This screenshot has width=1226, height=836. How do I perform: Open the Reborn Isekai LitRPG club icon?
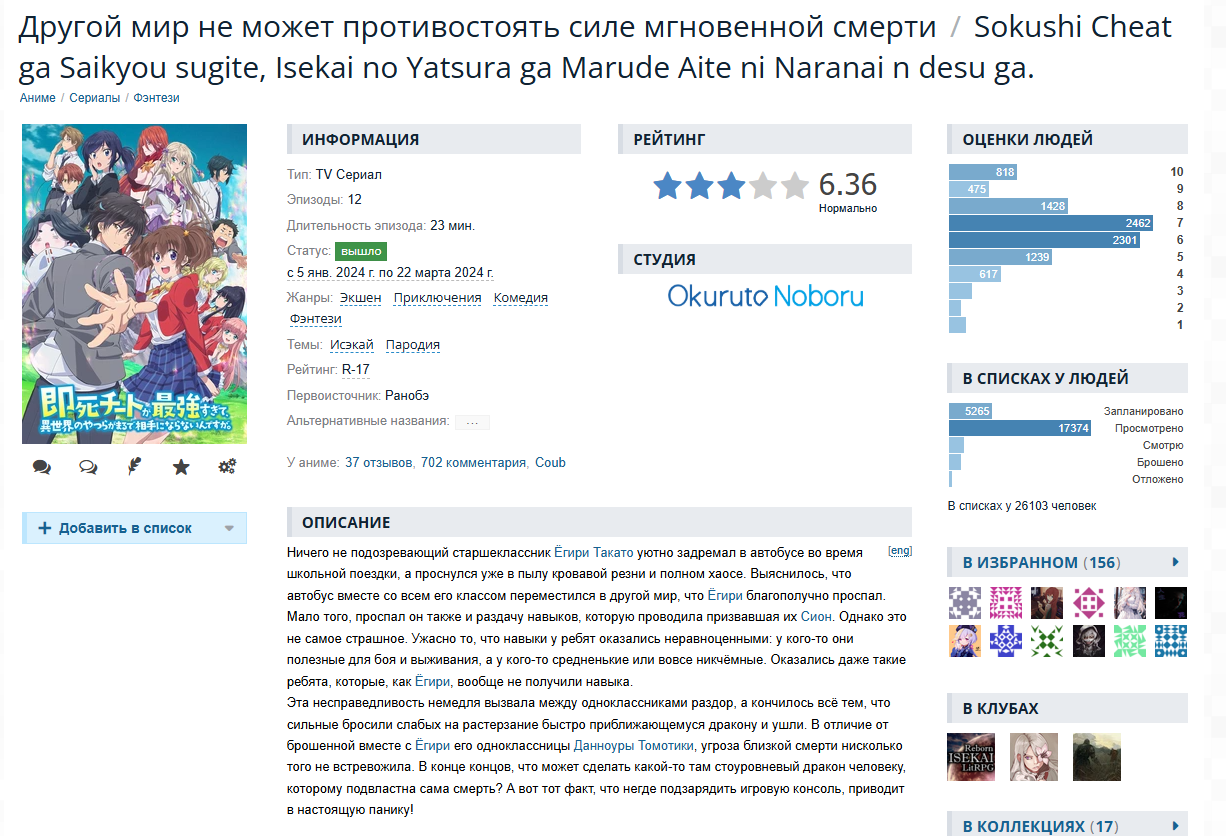tap(971, 757)
